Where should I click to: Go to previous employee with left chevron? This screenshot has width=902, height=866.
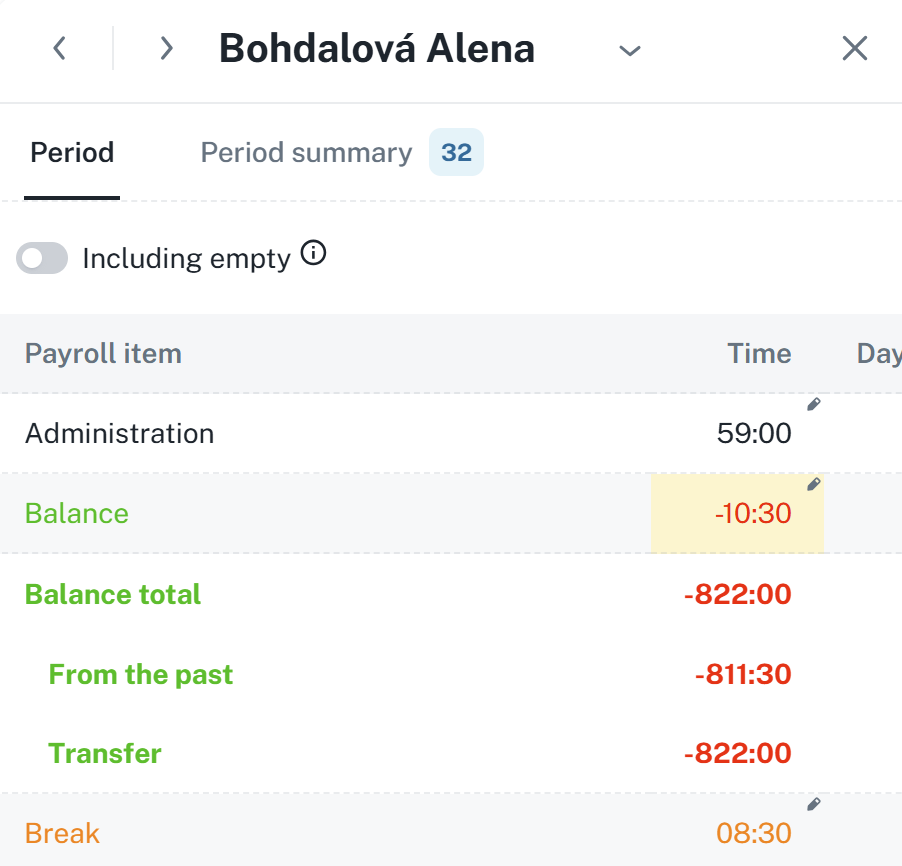pos(60,48)
